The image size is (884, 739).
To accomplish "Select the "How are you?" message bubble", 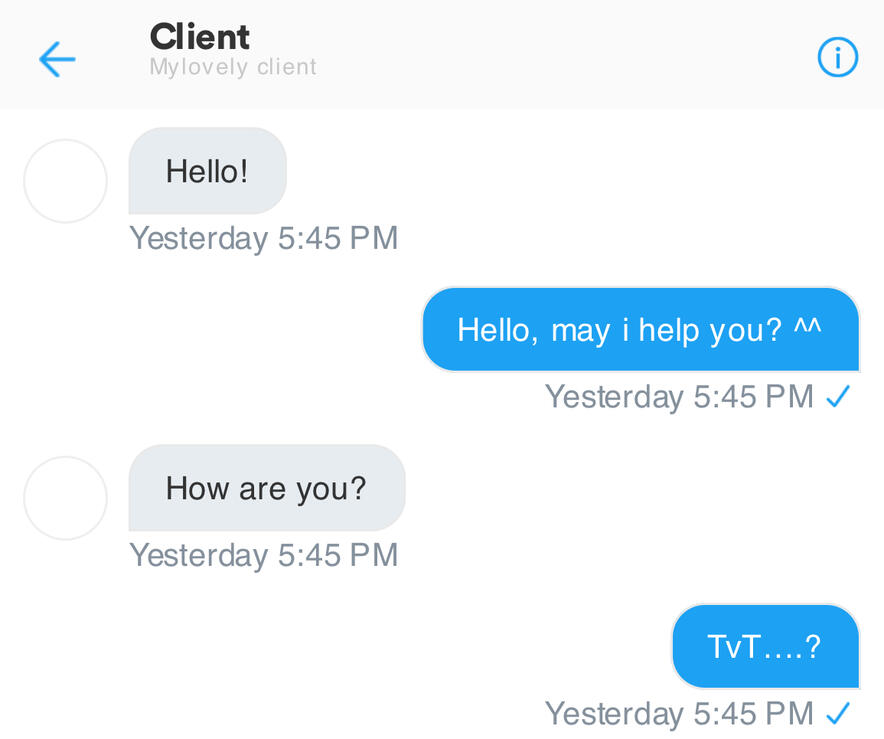I will click(266, 488).
